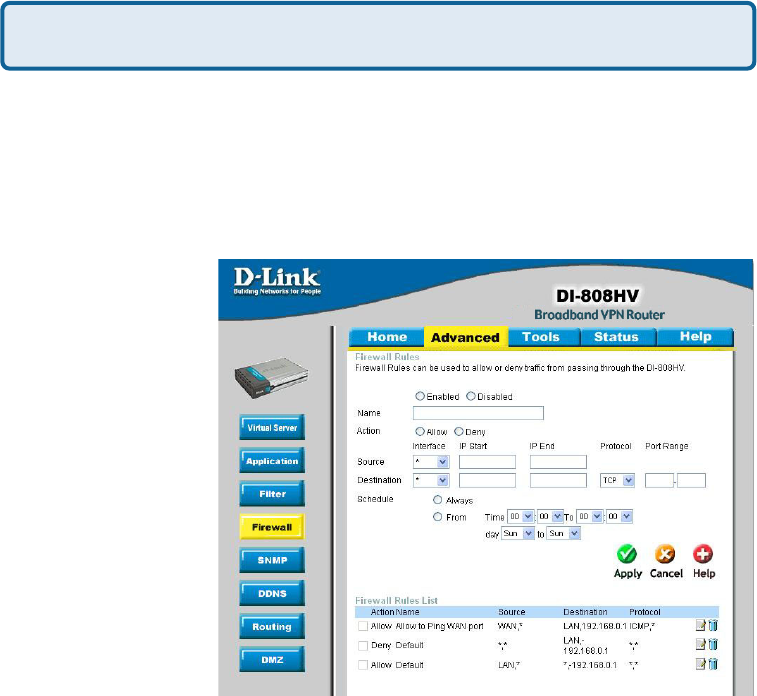
Task: Open the end minute time dropdown
Action: [x=619, y=516]
